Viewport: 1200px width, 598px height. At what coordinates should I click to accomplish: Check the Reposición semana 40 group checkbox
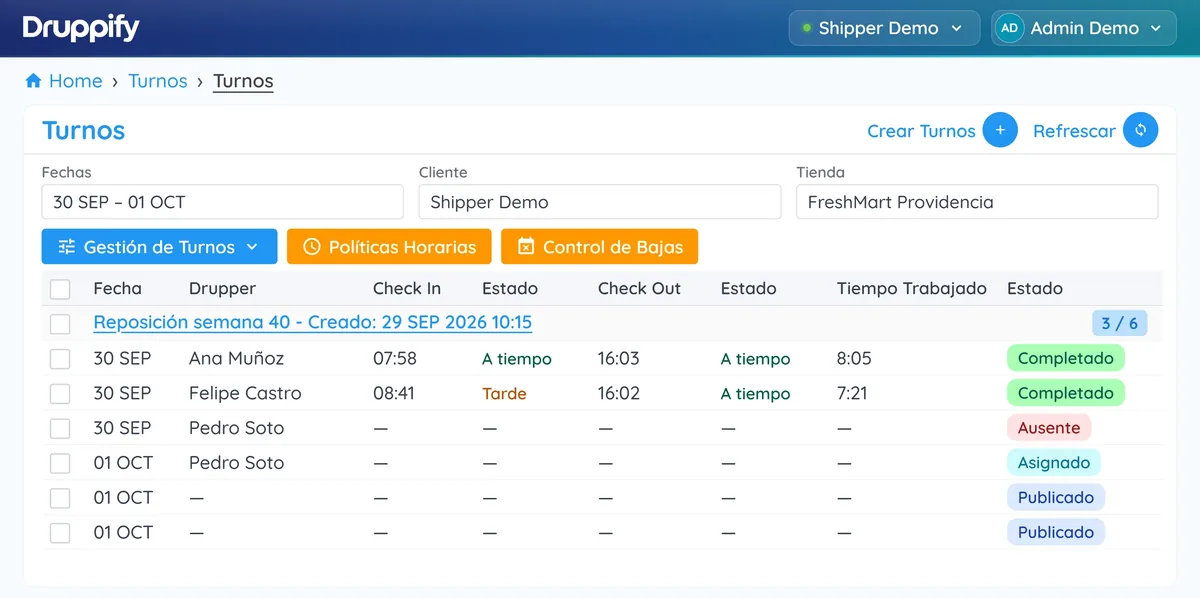[x=60, y=323]
